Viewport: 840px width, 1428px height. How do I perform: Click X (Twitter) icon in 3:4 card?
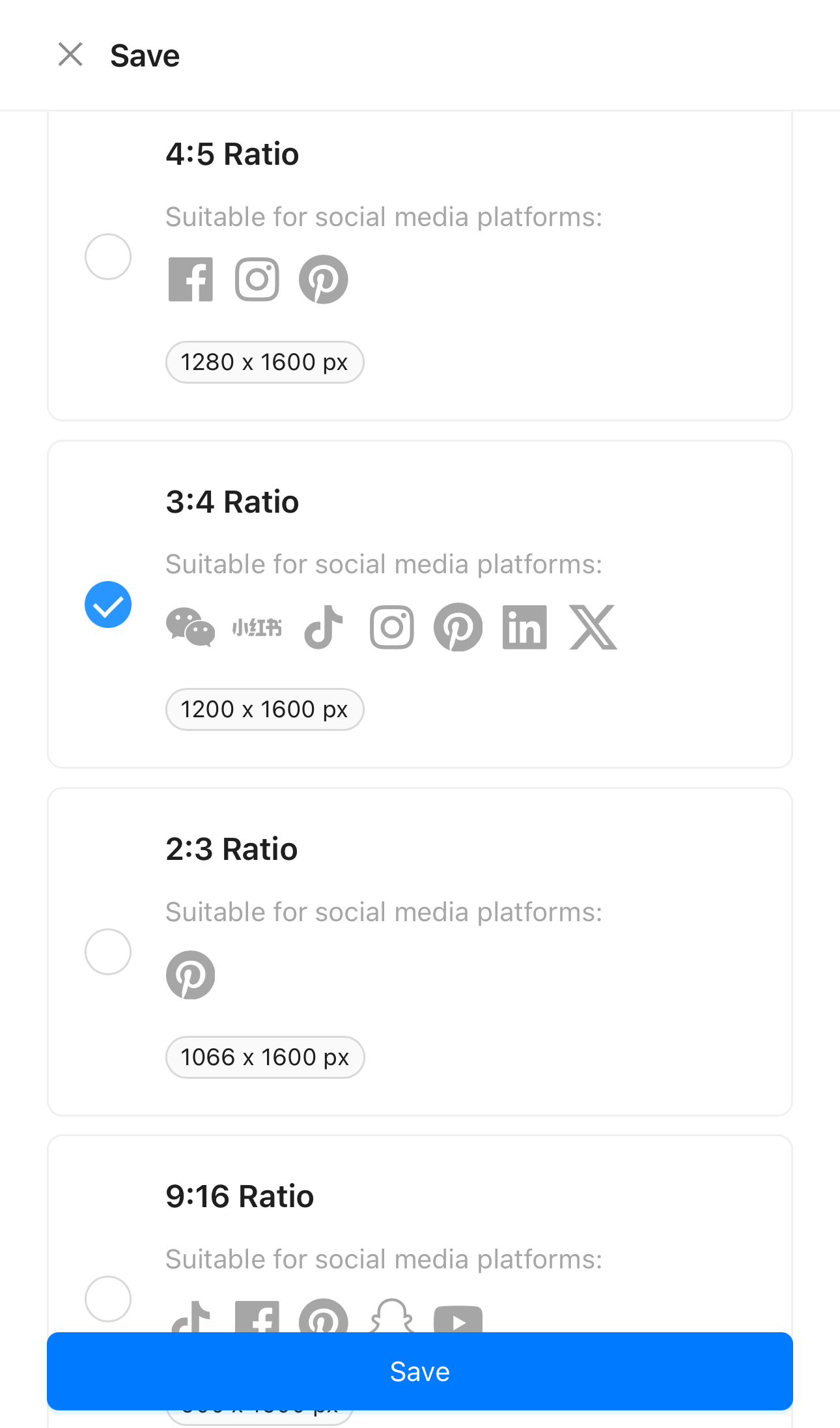click(x=593, y=627)
